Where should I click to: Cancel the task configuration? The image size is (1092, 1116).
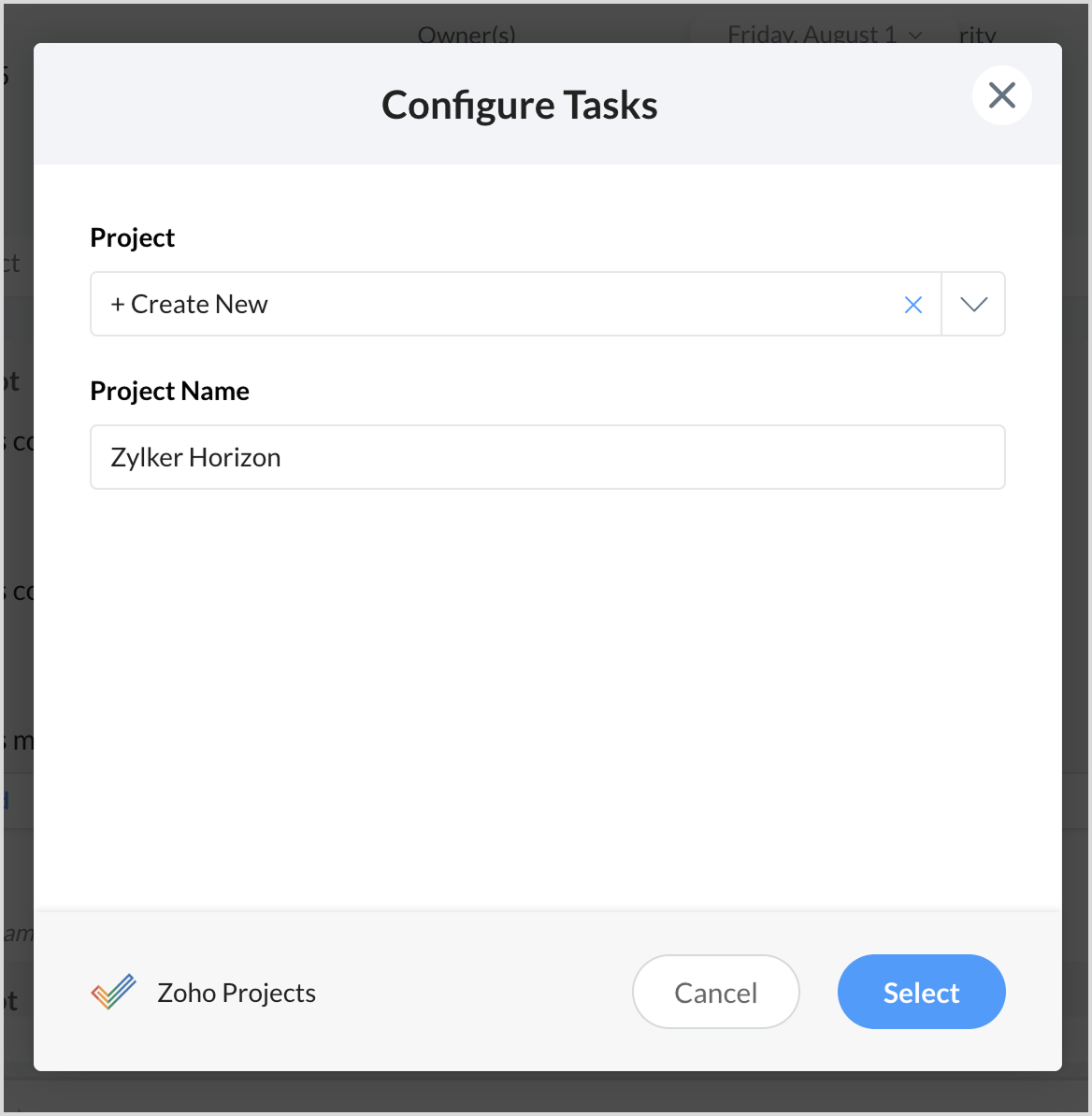[x=715, y=992]
